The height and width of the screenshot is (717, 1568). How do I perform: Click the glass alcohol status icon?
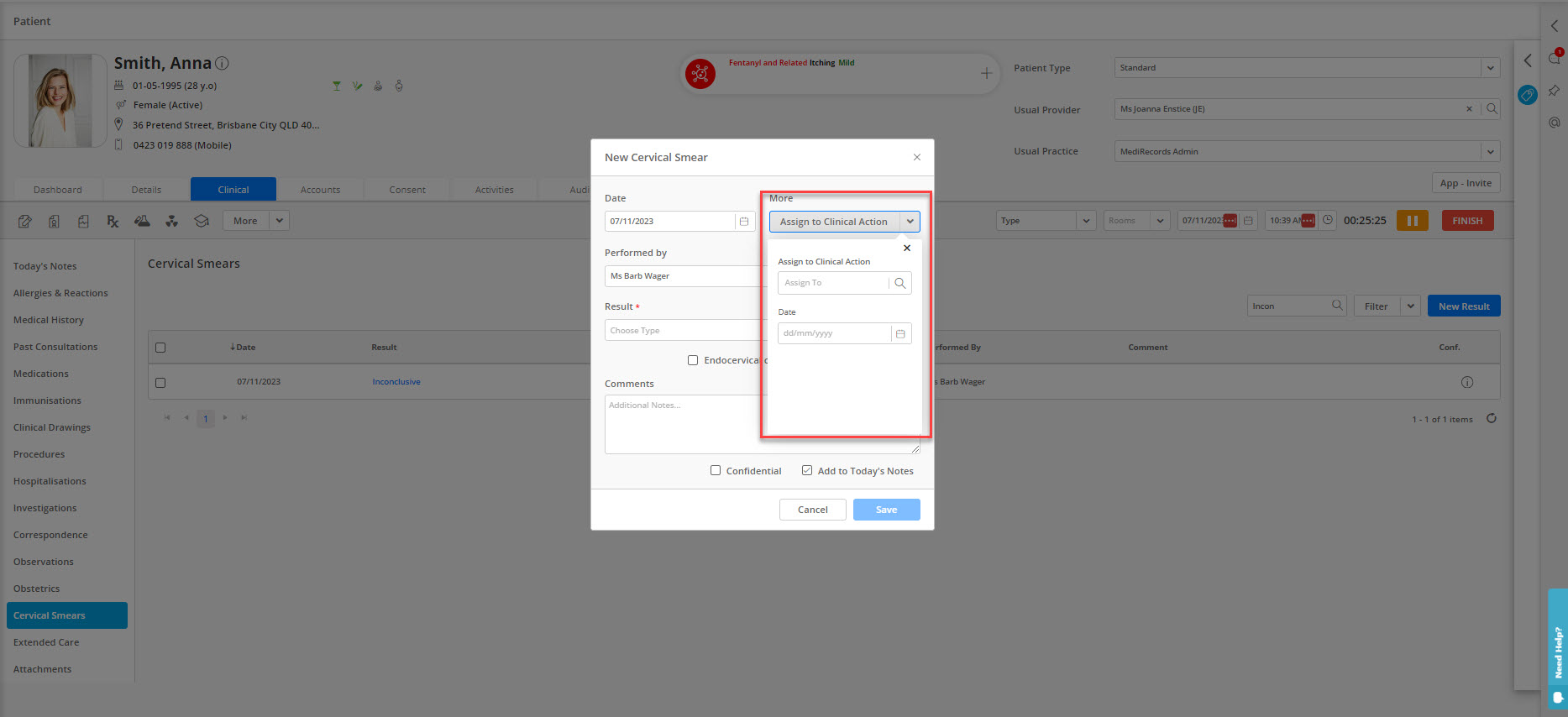point(337,86)
